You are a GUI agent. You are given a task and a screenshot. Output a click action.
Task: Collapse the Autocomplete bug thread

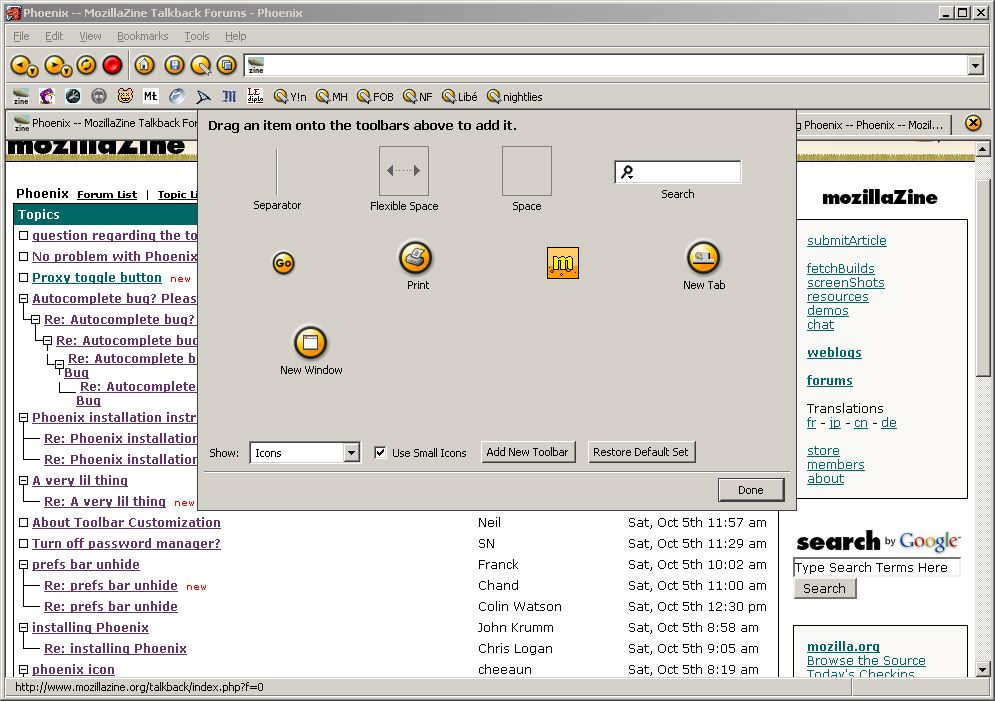23,299
